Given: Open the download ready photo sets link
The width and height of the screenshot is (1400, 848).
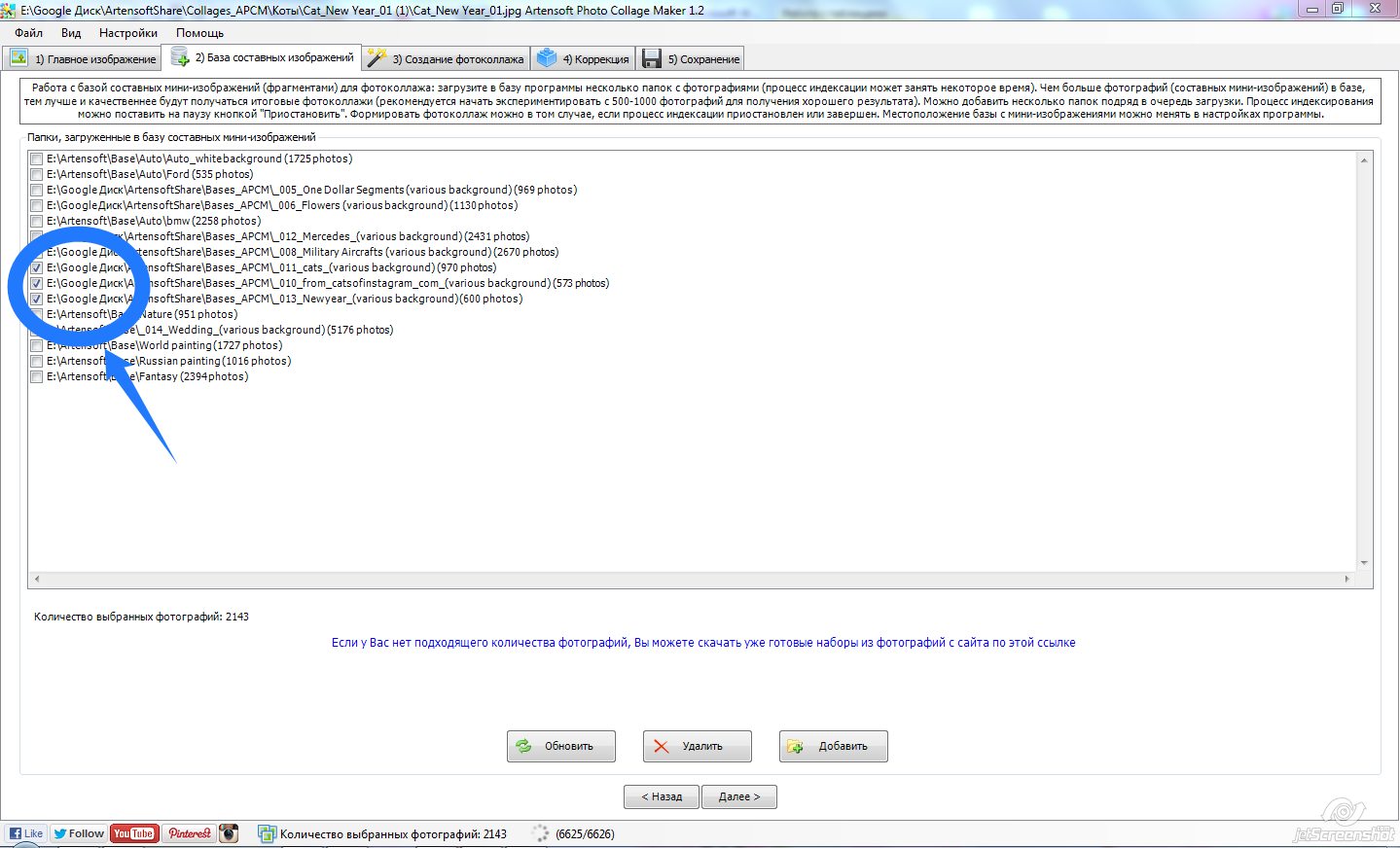Looking at the screenshot, I should 703,643.
